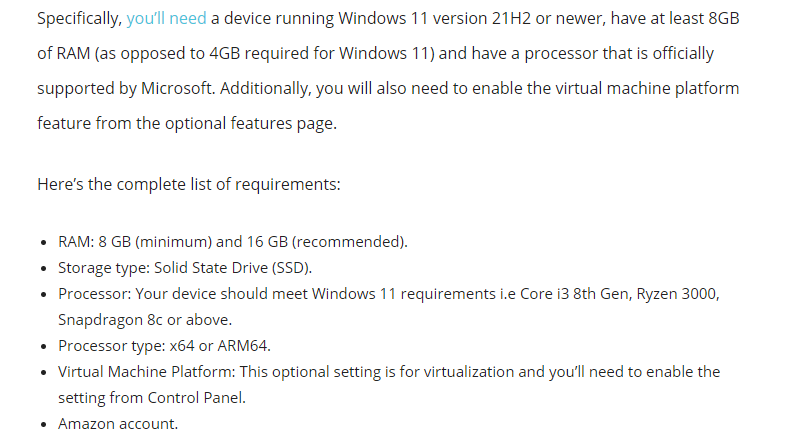The image size is (786, 433).
Task: Click the Processor type x64 or ARM64 item
Action: click(164, 346)
